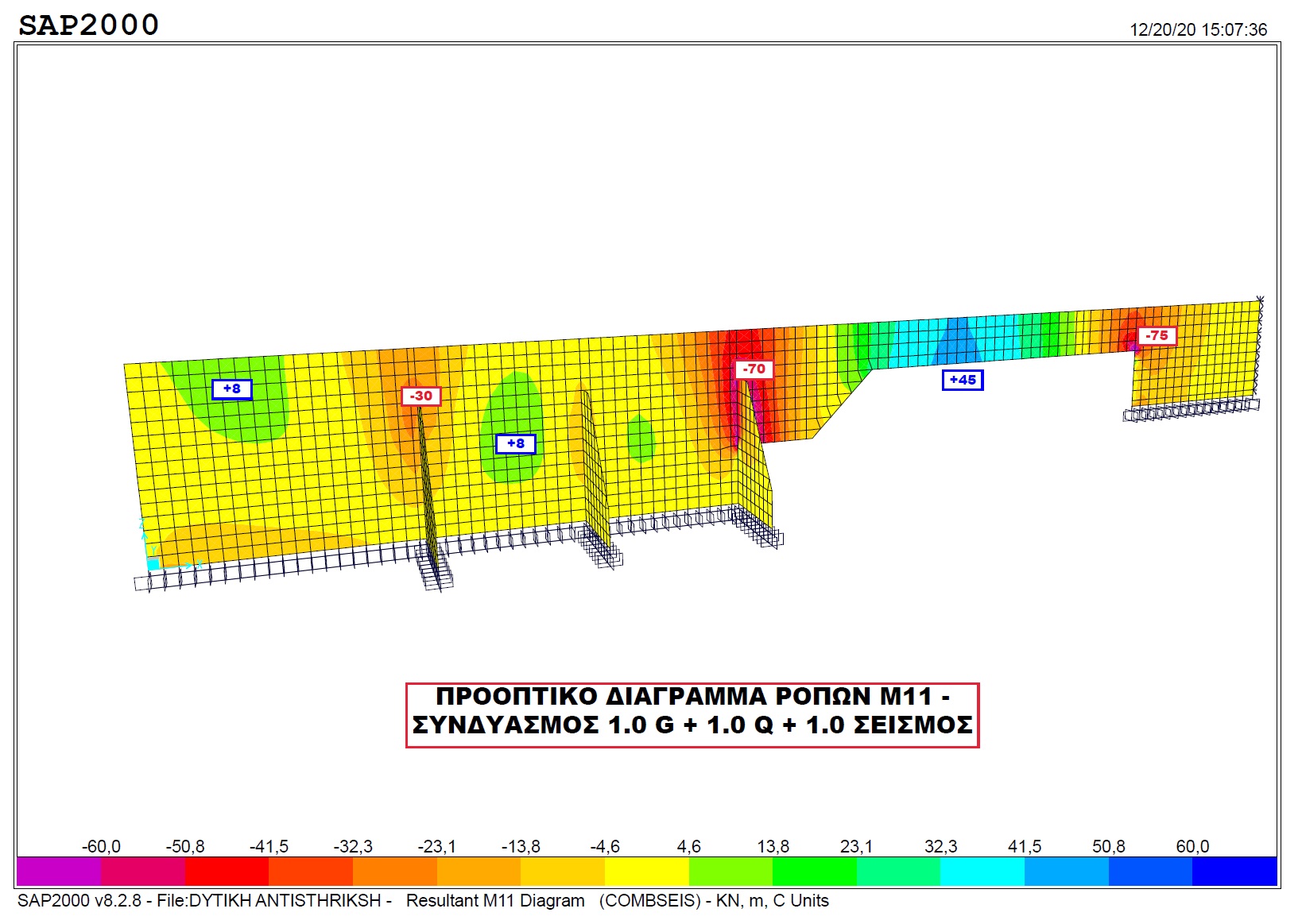Click the +8 label inside the oval green contour
This screenshot has width=1302, height=924.
coord(515,443)
